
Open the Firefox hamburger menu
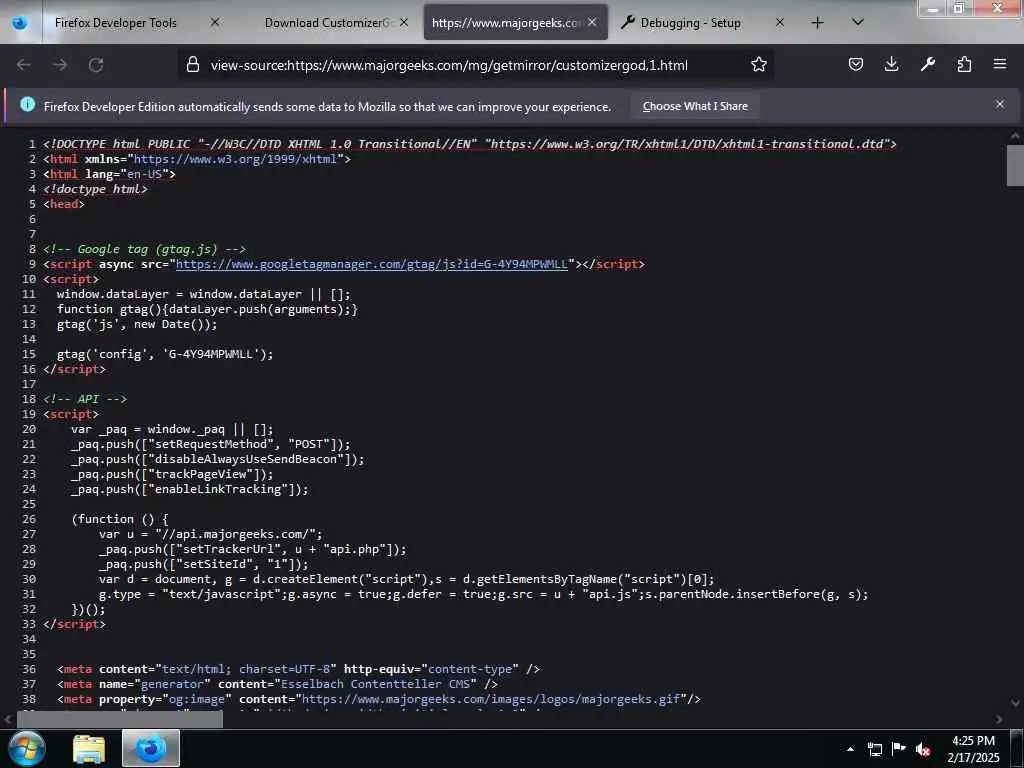click(x=1000, y=64)
